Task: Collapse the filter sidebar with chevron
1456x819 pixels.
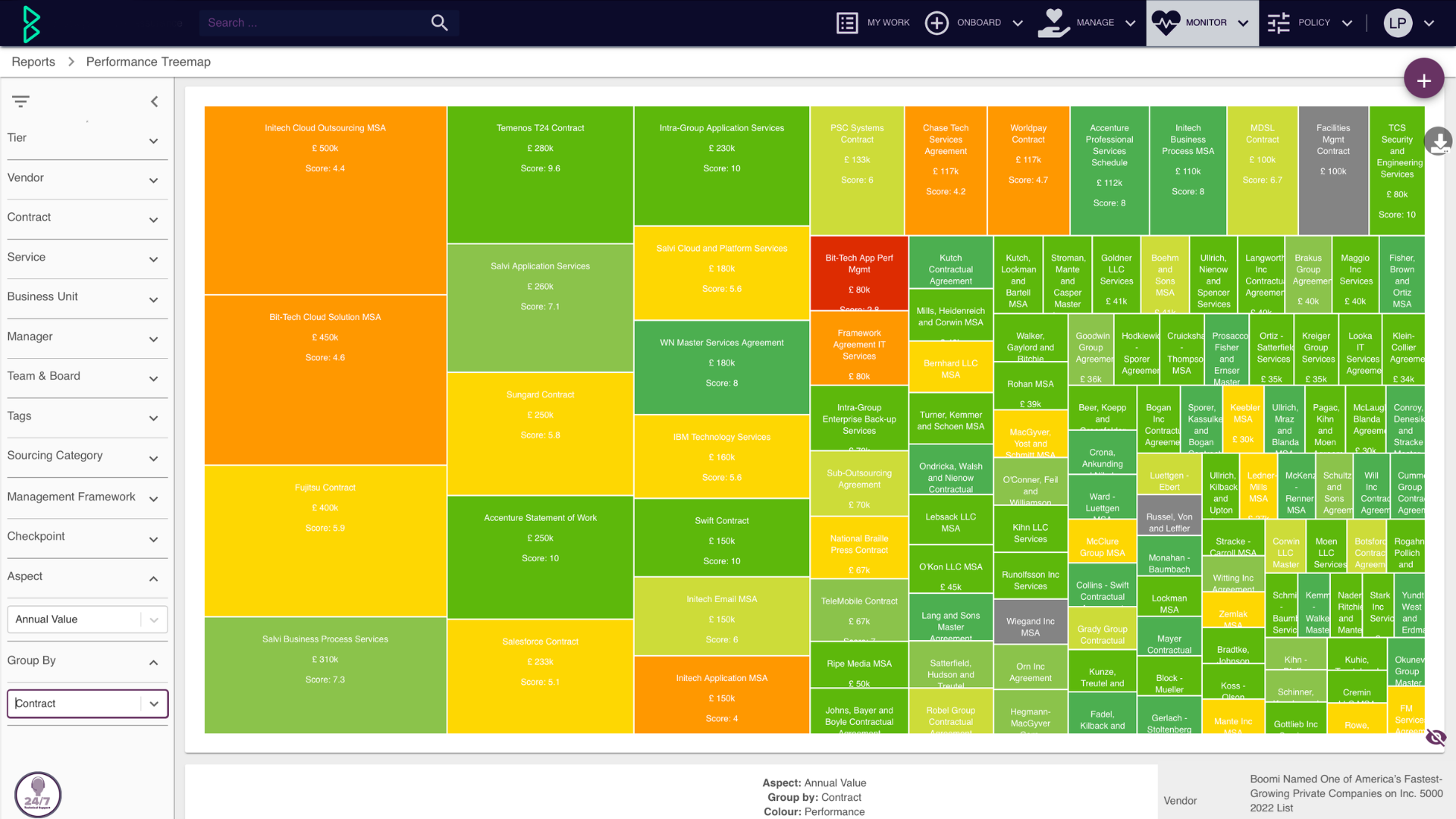Action: pos(154,102)
